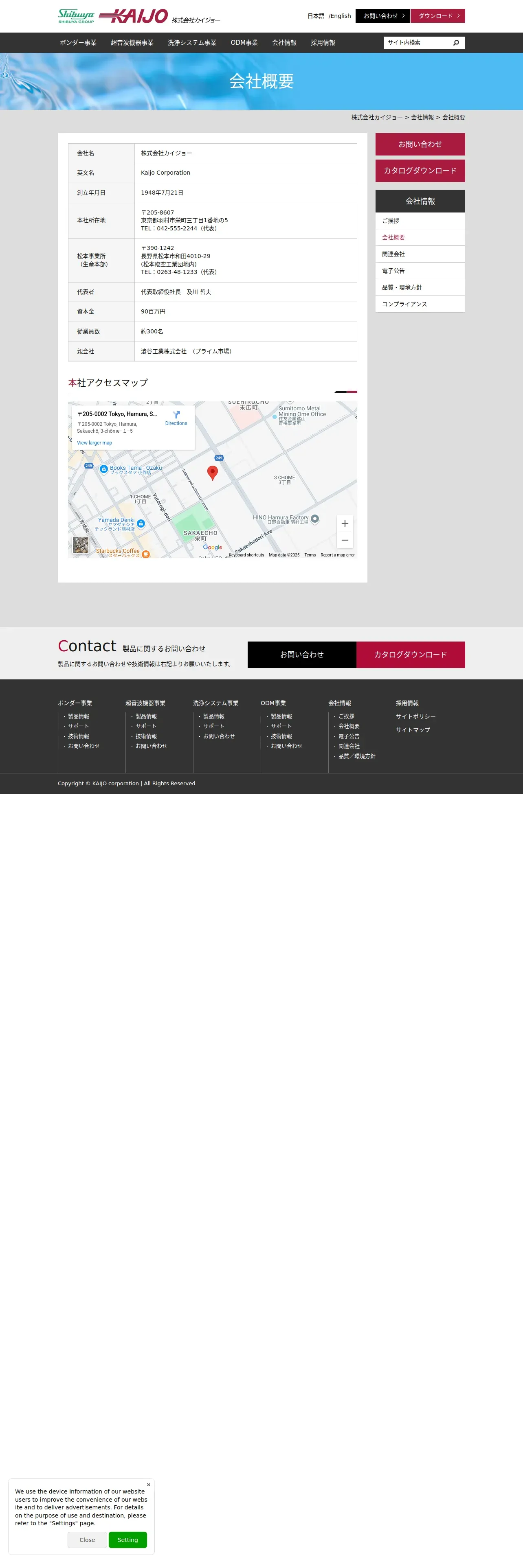The image size is (523, 1568).
Task: Click sidebar カタログダウンロード button
Action: coord(420,171)
